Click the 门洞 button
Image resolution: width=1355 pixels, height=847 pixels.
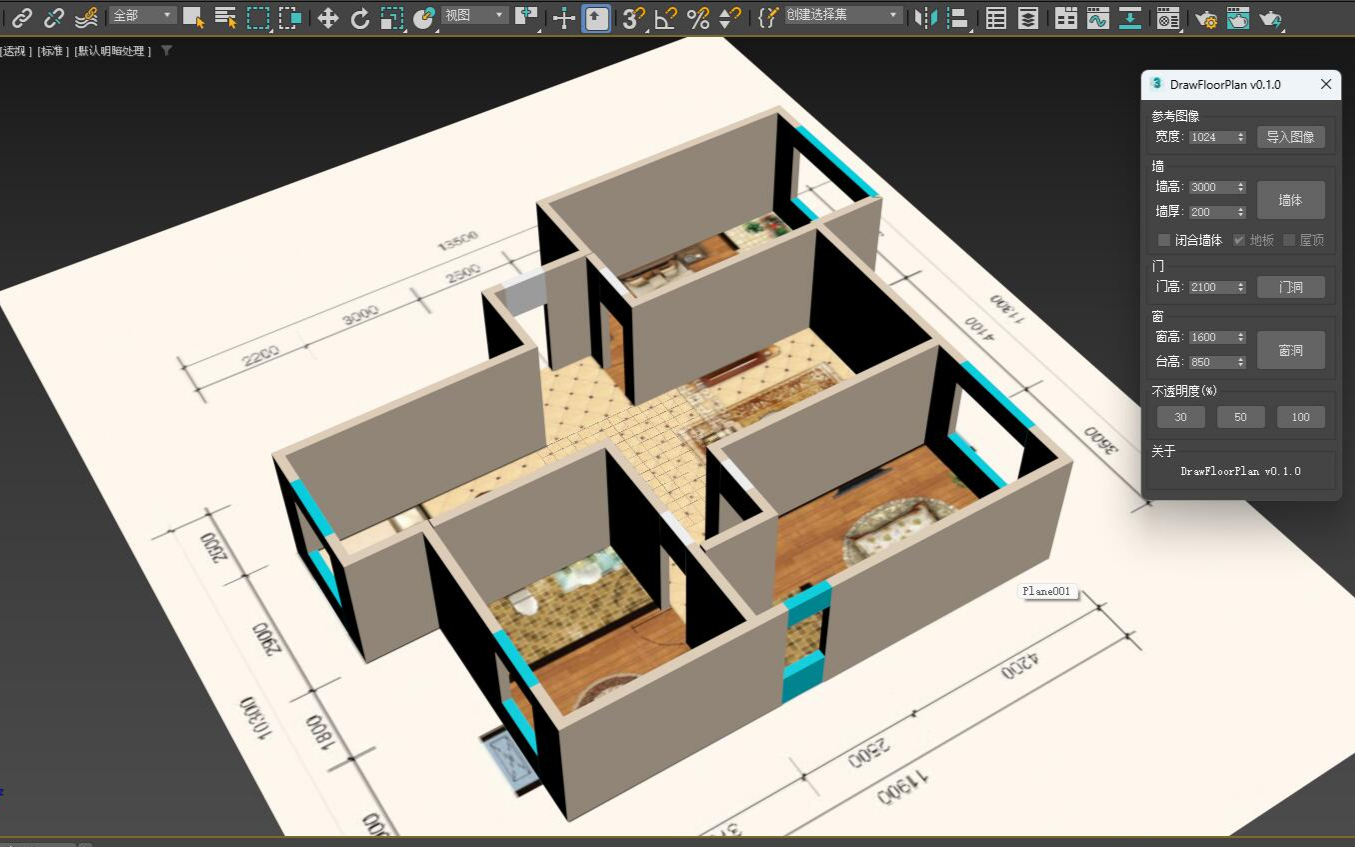click(x=1291, y=287)
